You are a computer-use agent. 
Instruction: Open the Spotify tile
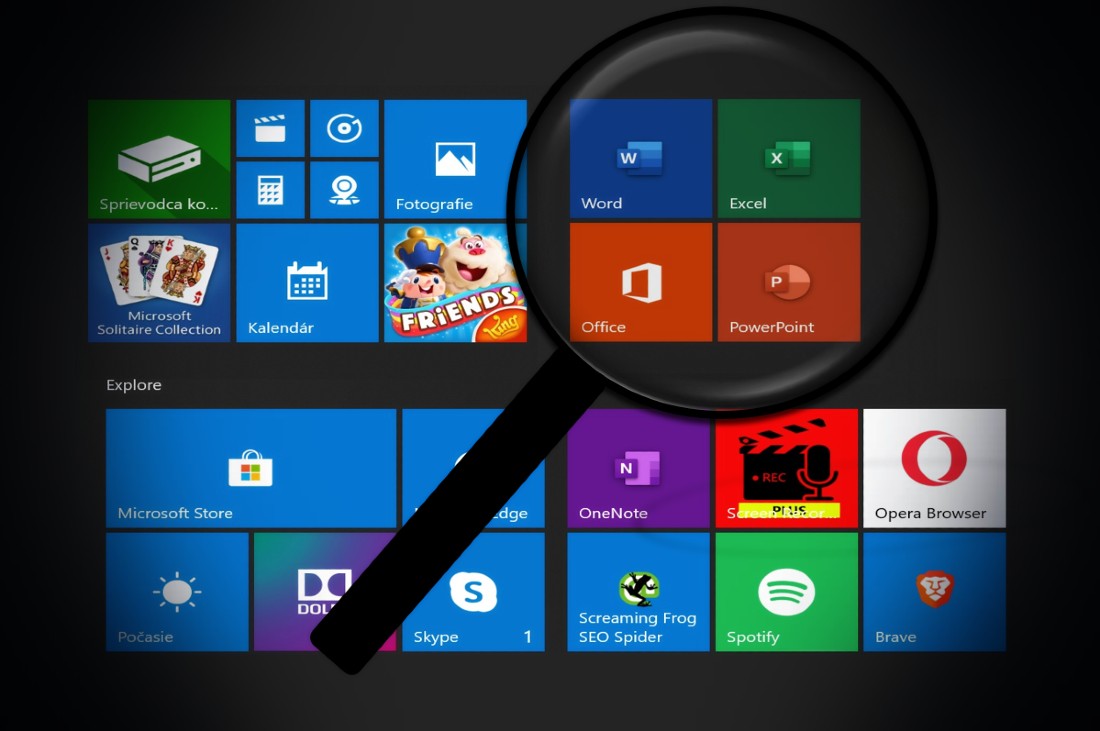786,592
